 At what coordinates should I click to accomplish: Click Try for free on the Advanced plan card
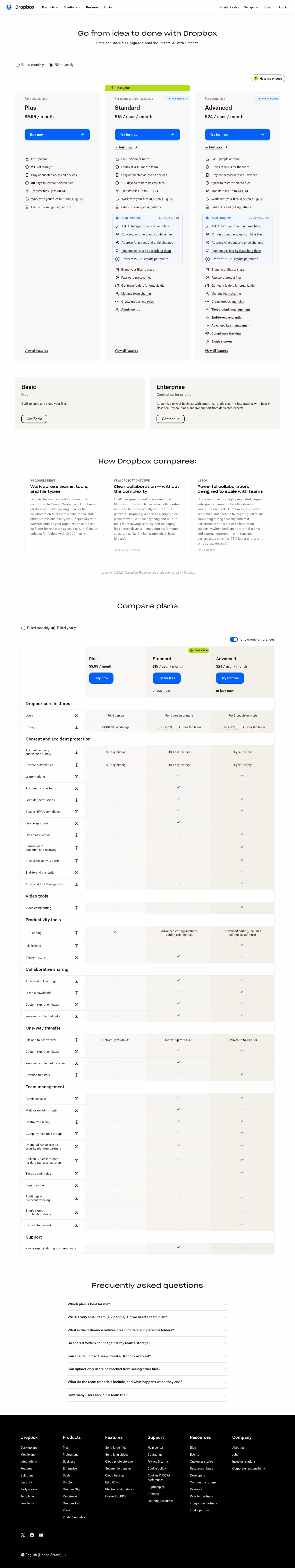(238, 135)
